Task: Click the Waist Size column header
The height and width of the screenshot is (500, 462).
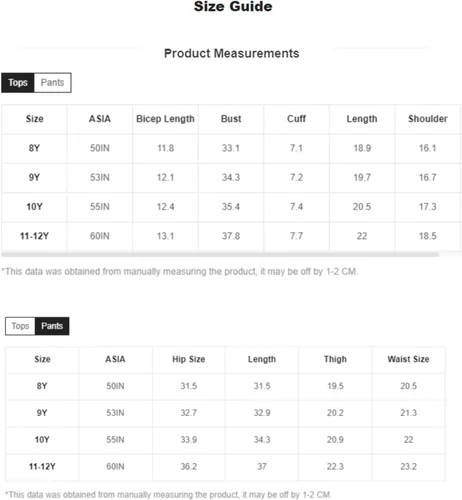Action: [408, 359]
